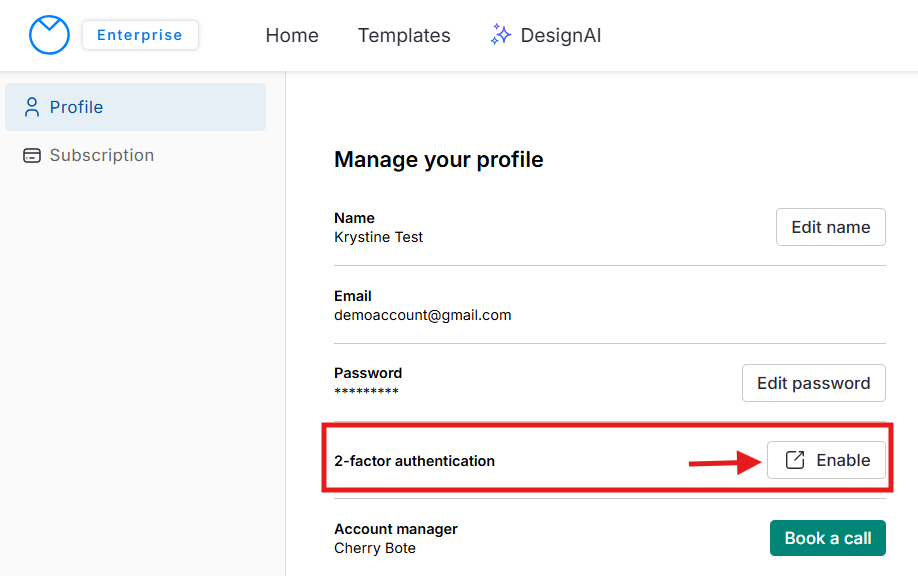Click the Enterprise plan badge

[x=140, y=35]
